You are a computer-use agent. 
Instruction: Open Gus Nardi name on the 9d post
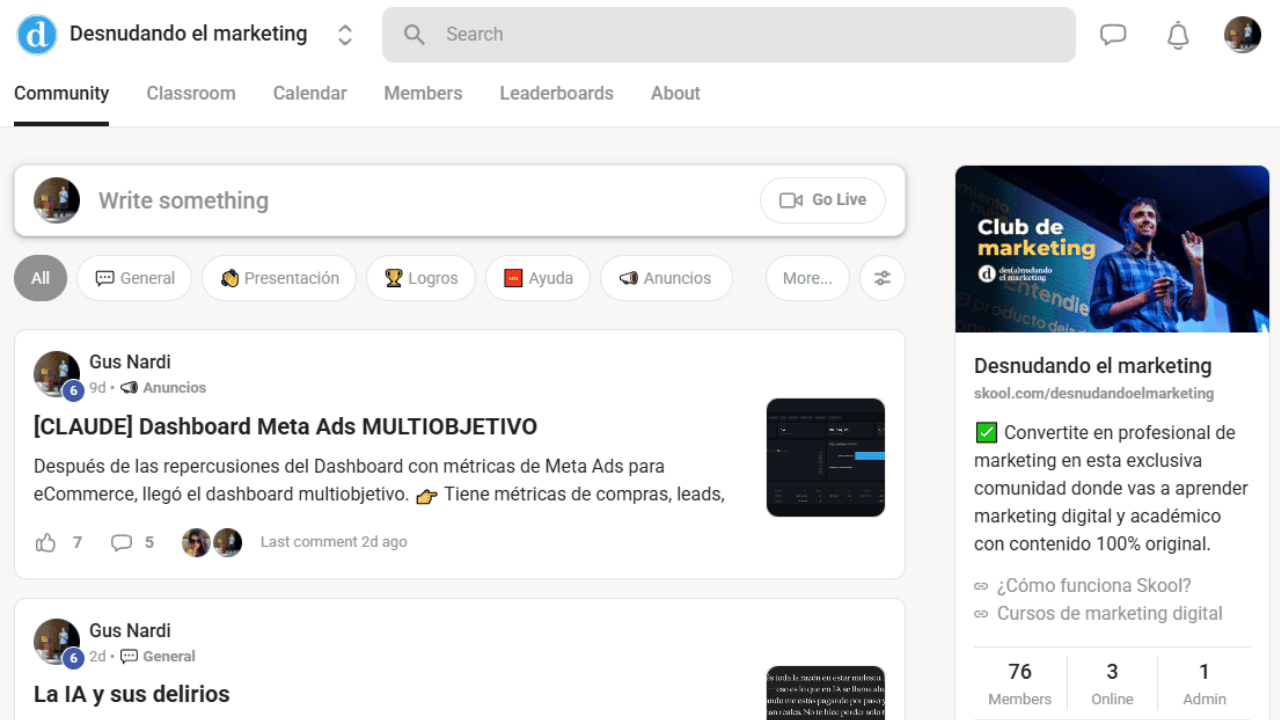(130, 362)
